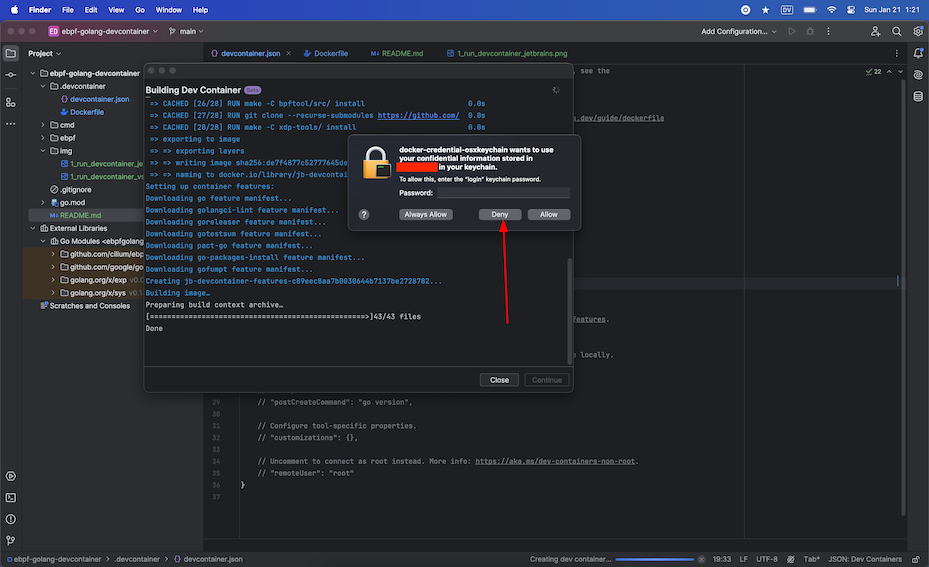Show more tool windows ellipsis icon
Image resolution: width=929 pixels, height=567 pixels.
(11, 124)
